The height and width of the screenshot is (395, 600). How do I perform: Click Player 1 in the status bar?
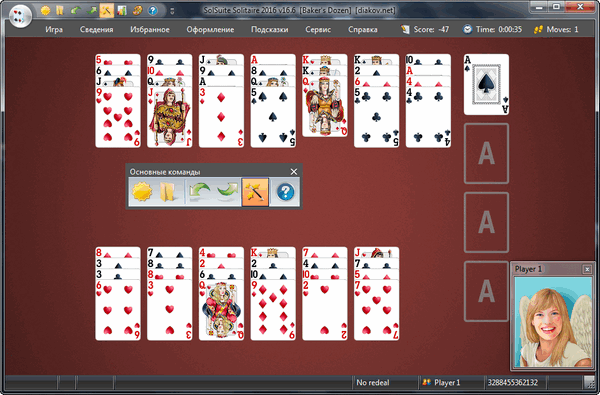coord(442,382)
